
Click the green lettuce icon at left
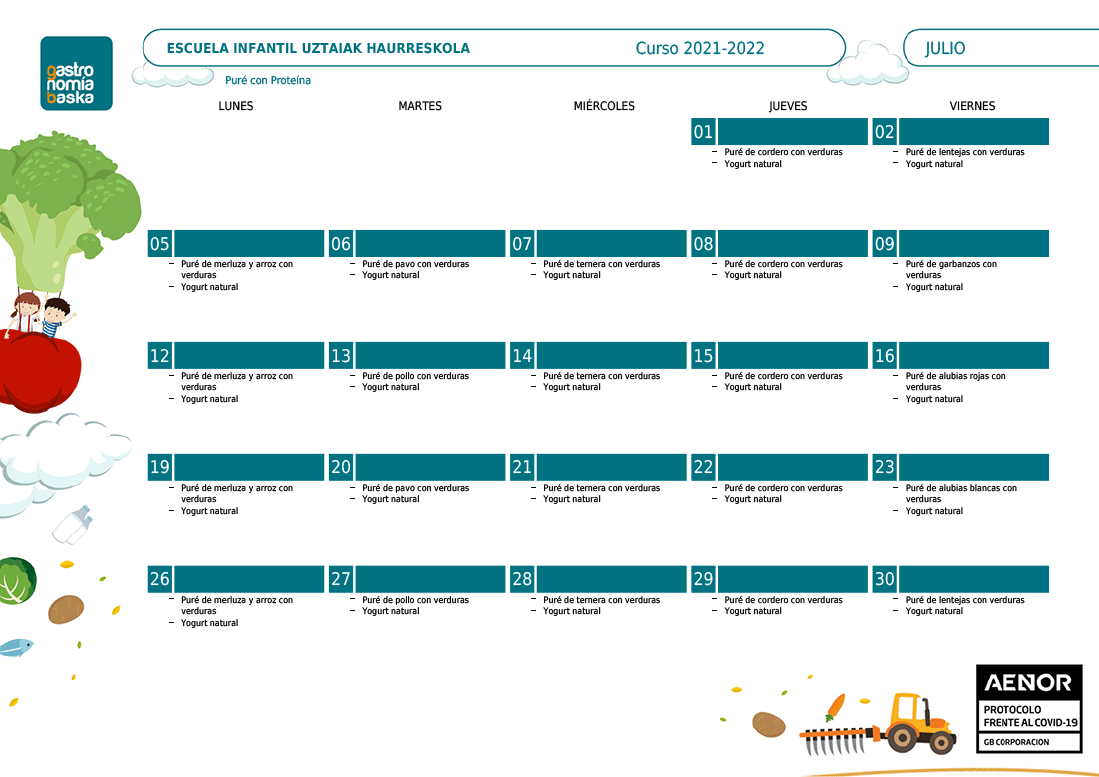tap(16, 581)
